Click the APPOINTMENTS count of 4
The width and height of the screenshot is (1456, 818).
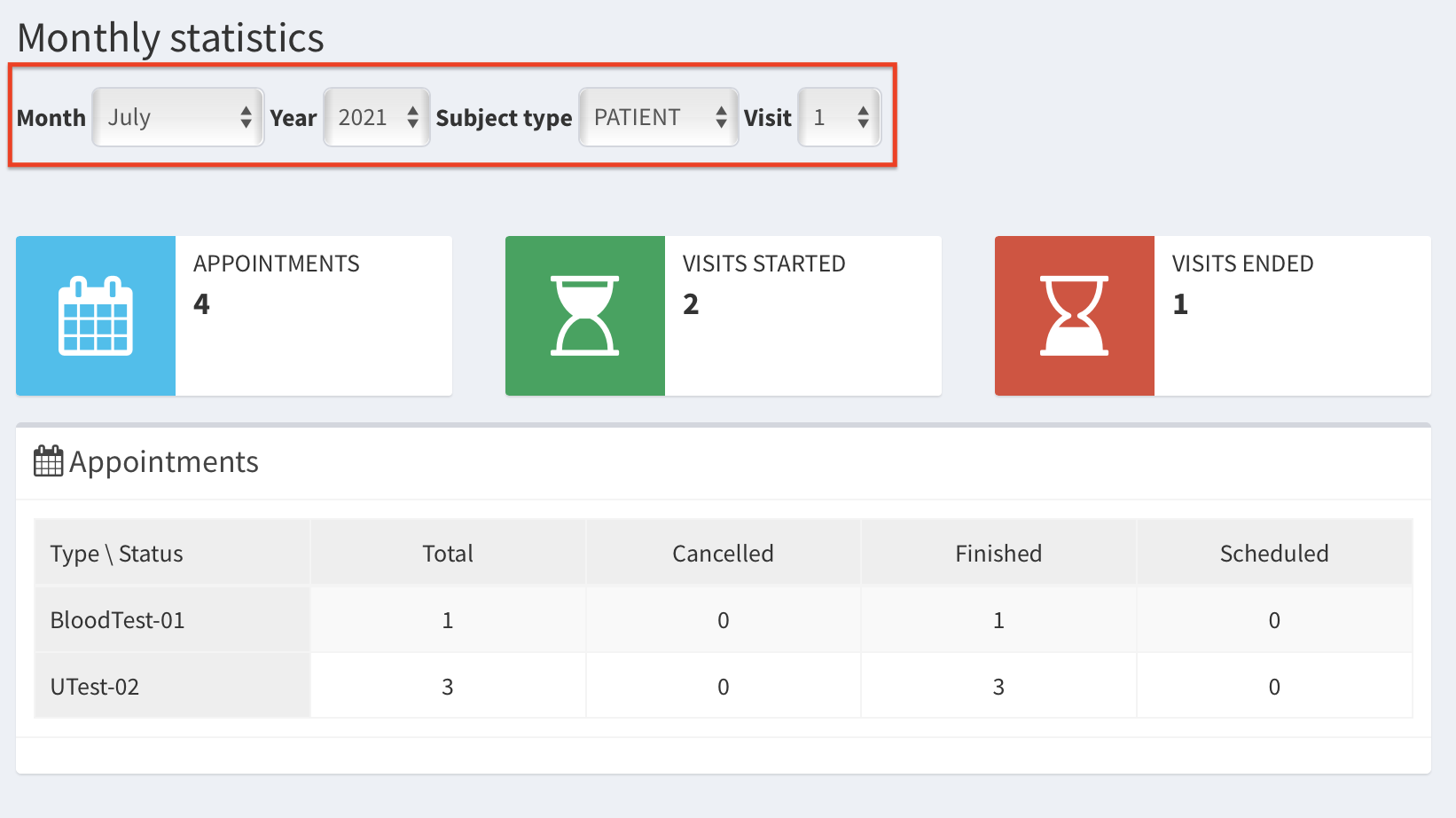click(202, 304)
